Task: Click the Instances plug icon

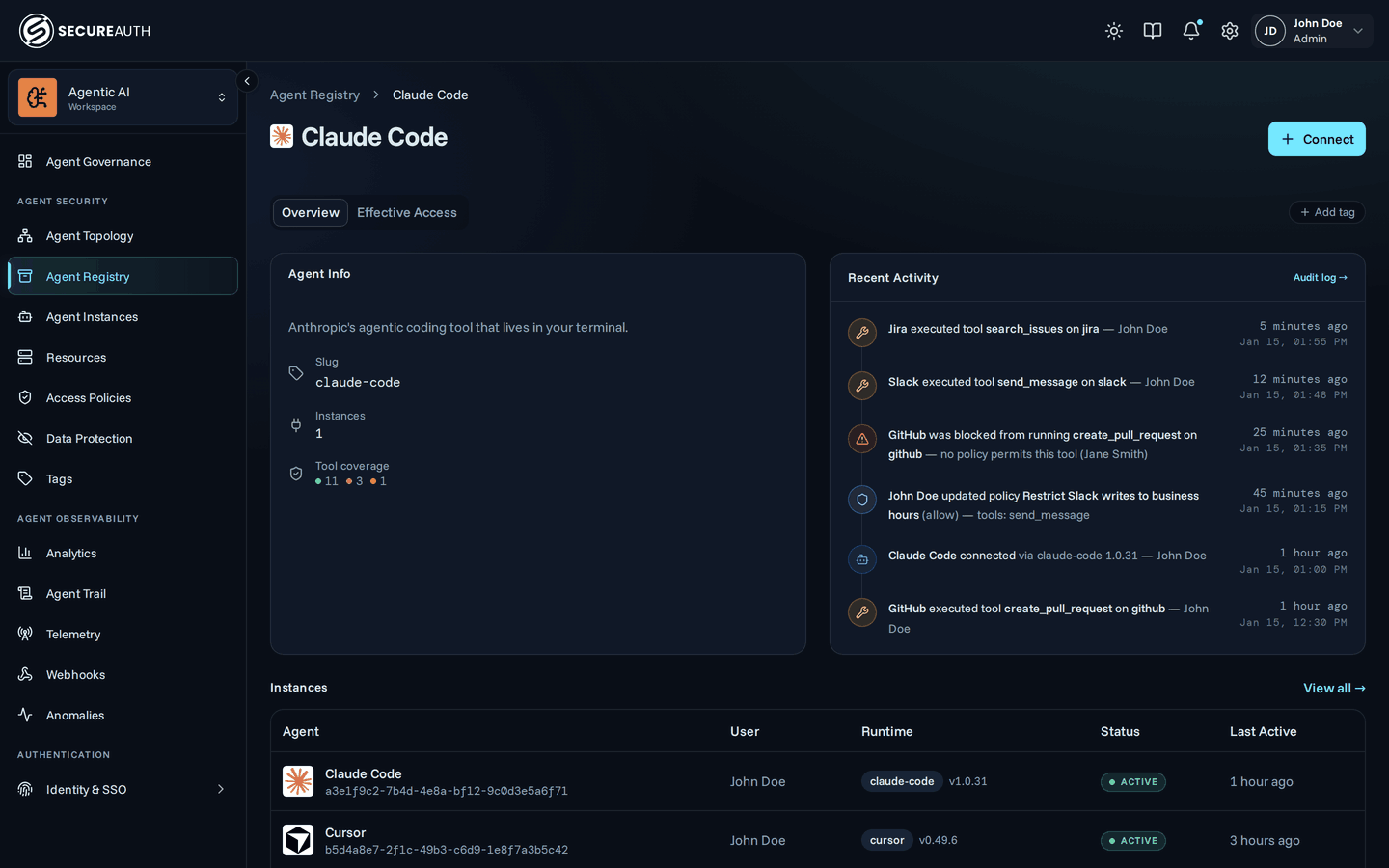Action: click(x=296, y=425)
